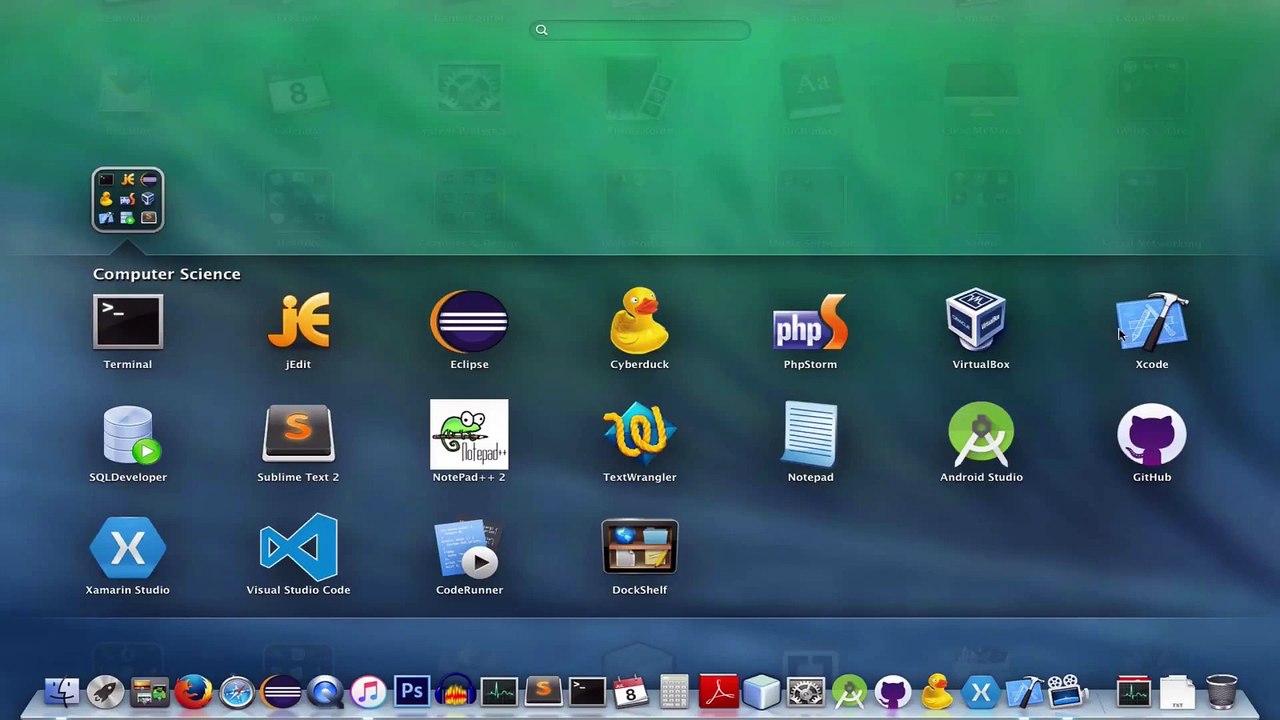Click the Computer Science folder title
Viewport: 1280px width, 720px height.
[167, 274]
